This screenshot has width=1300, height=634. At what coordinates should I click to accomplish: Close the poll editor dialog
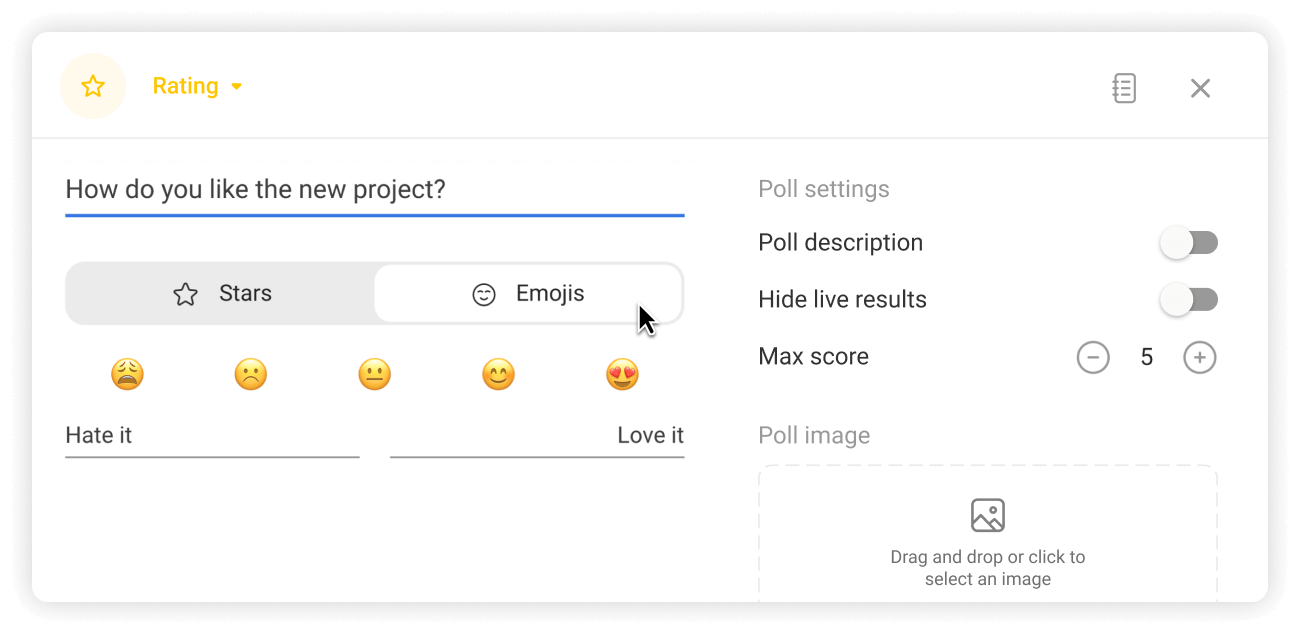point(1200,88)
